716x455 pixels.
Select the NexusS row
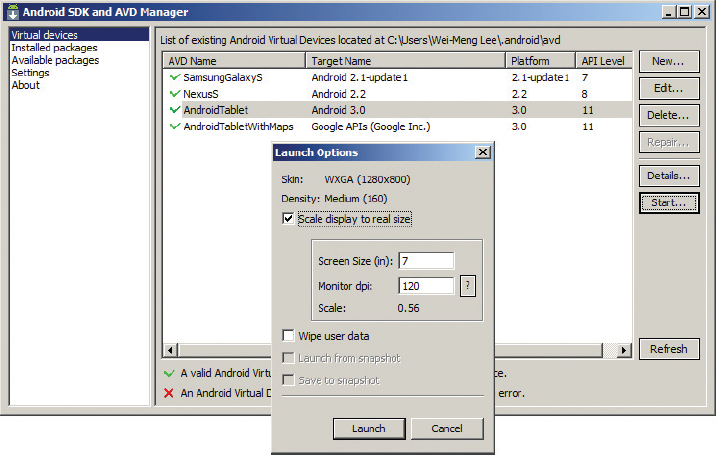point(397,94)
